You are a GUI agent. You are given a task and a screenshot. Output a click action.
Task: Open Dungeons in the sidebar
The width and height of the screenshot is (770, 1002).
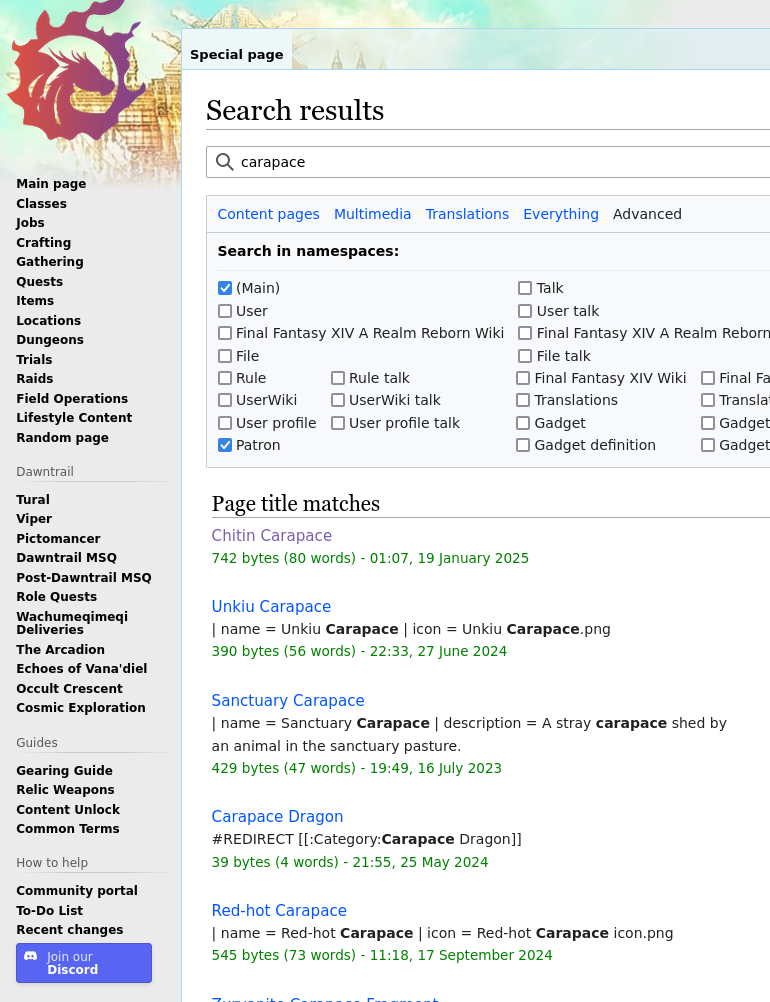point(50,340)
